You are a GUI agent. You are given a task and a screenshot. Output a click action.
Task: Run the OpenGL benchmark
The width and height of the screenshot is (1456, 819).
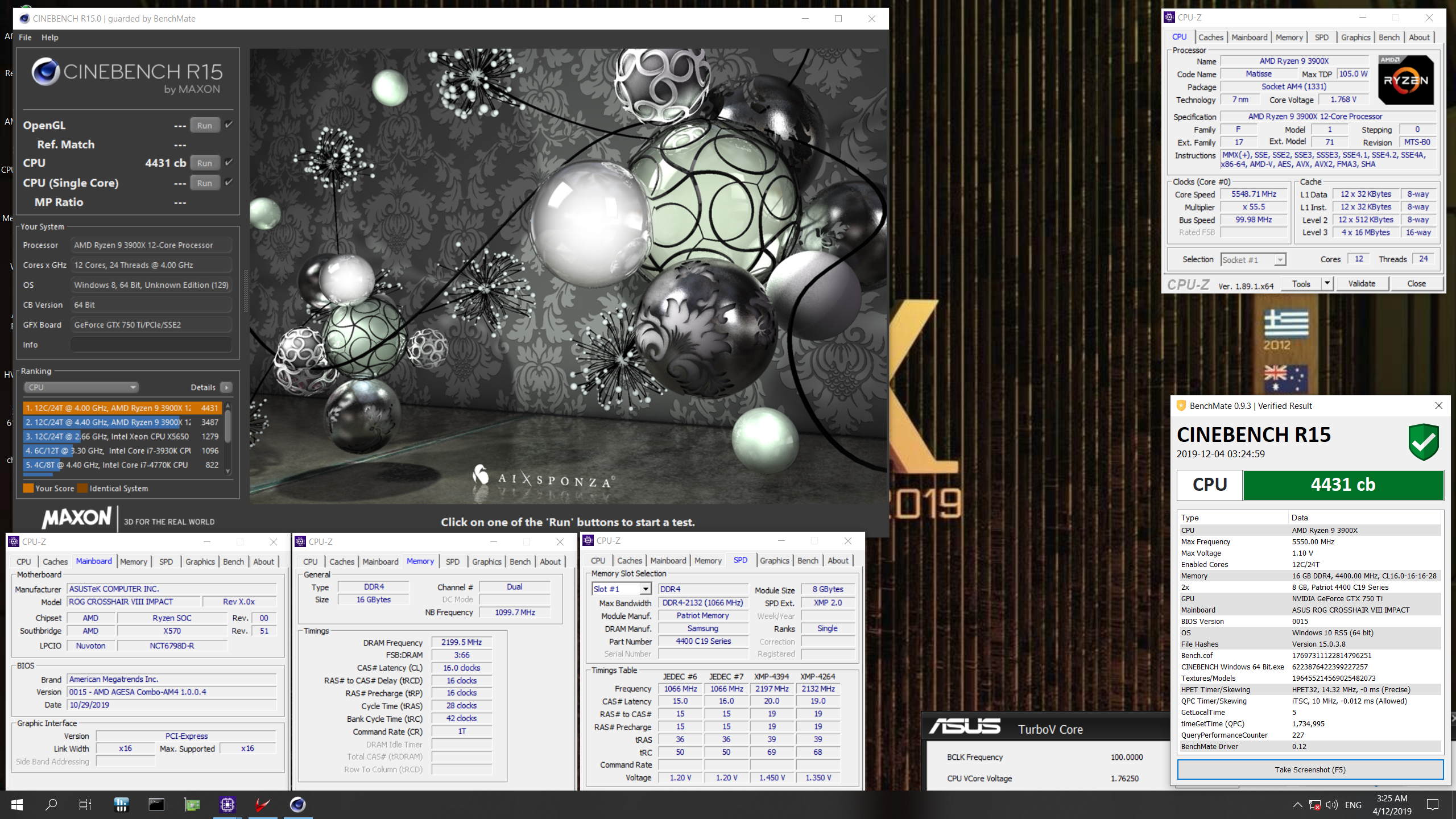[205, 125]
